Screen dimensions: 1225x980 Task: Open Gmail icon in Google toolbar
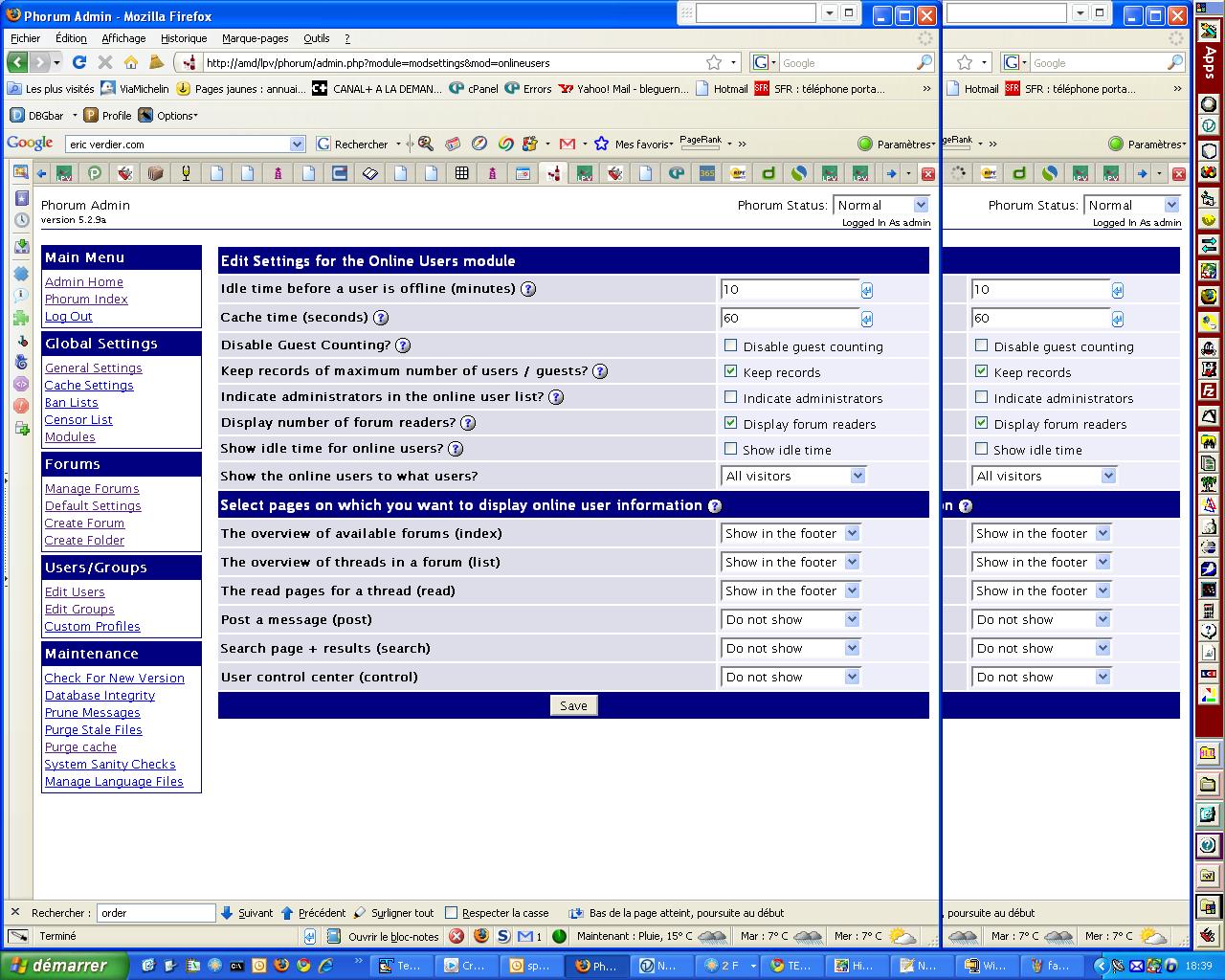click(568, 144)
